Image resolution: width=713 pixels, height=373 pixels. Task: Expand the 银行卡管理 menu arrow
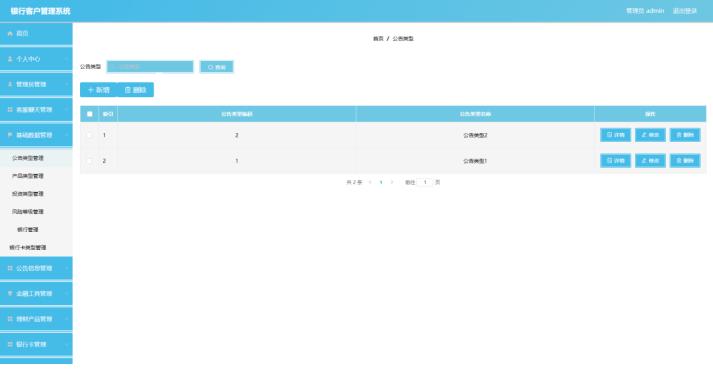pyautogui.click(x=66, y=344)
